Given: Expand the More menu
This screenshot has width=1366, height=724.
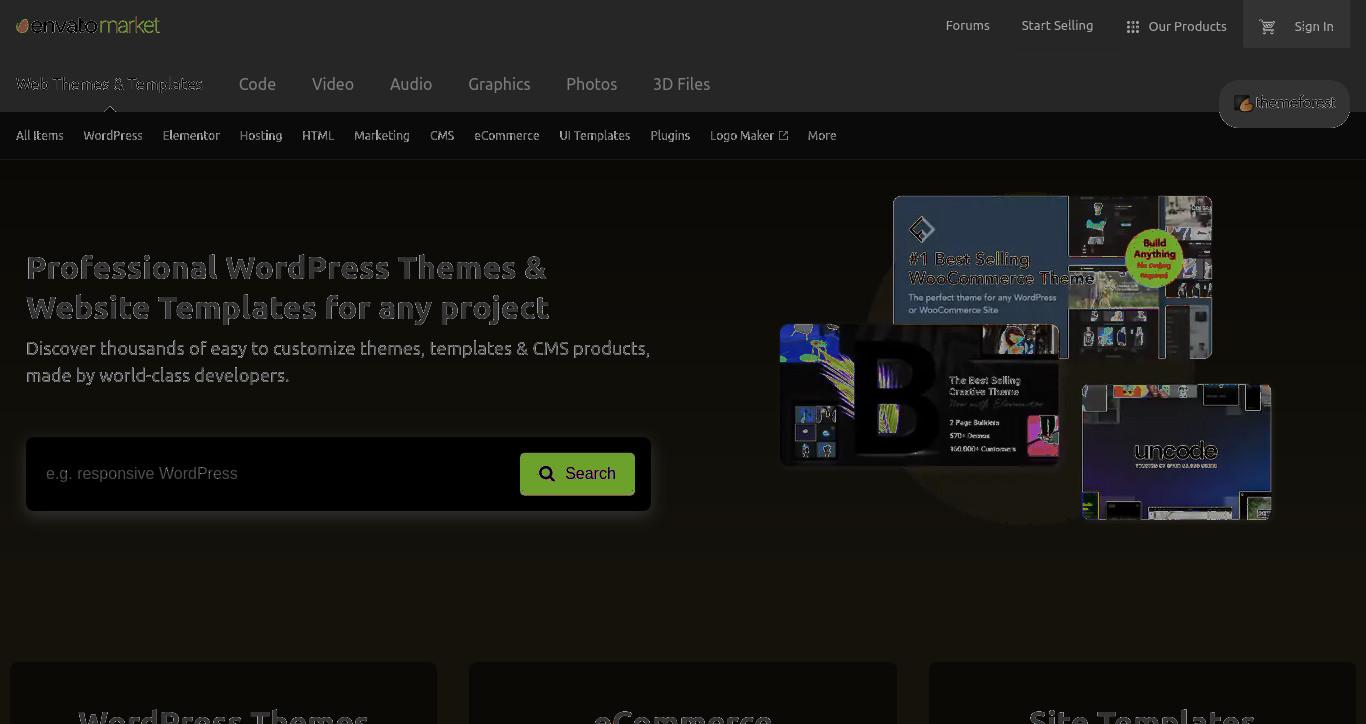Looking at the screenshot, I should [x=822, y=136].
